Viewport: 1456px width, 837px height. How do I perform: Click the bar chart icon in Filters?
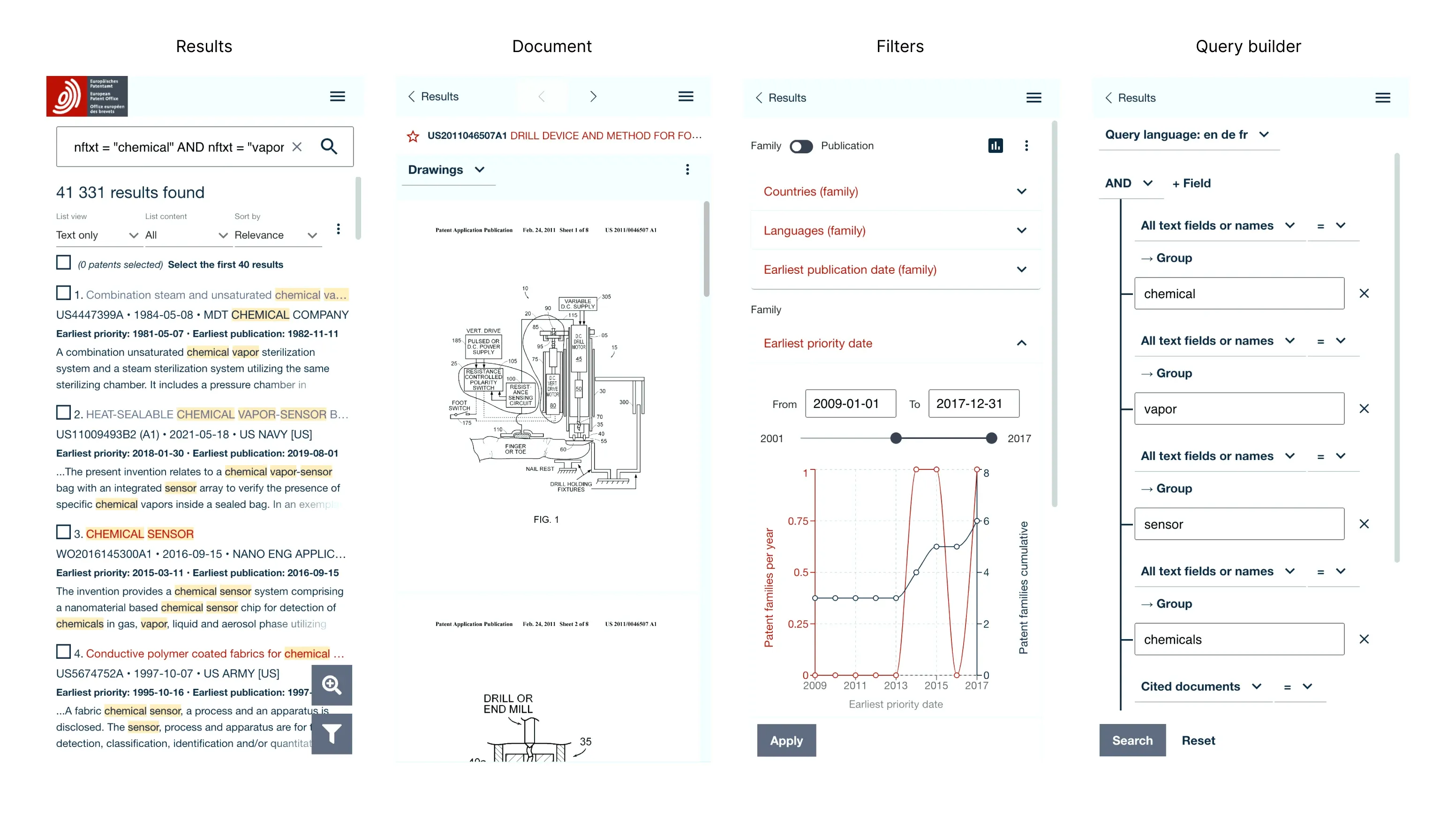(x=996, y=146)
